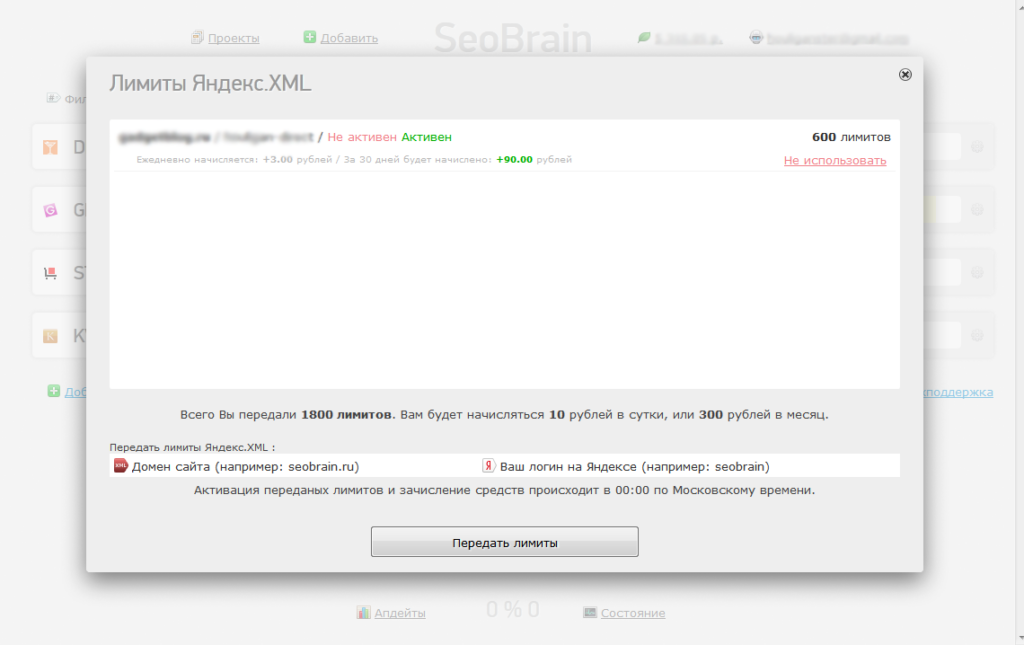Click the "0 % 0" indicator at the bottom
Viewport: 1024px width, 645px height.
coord(513,610)
